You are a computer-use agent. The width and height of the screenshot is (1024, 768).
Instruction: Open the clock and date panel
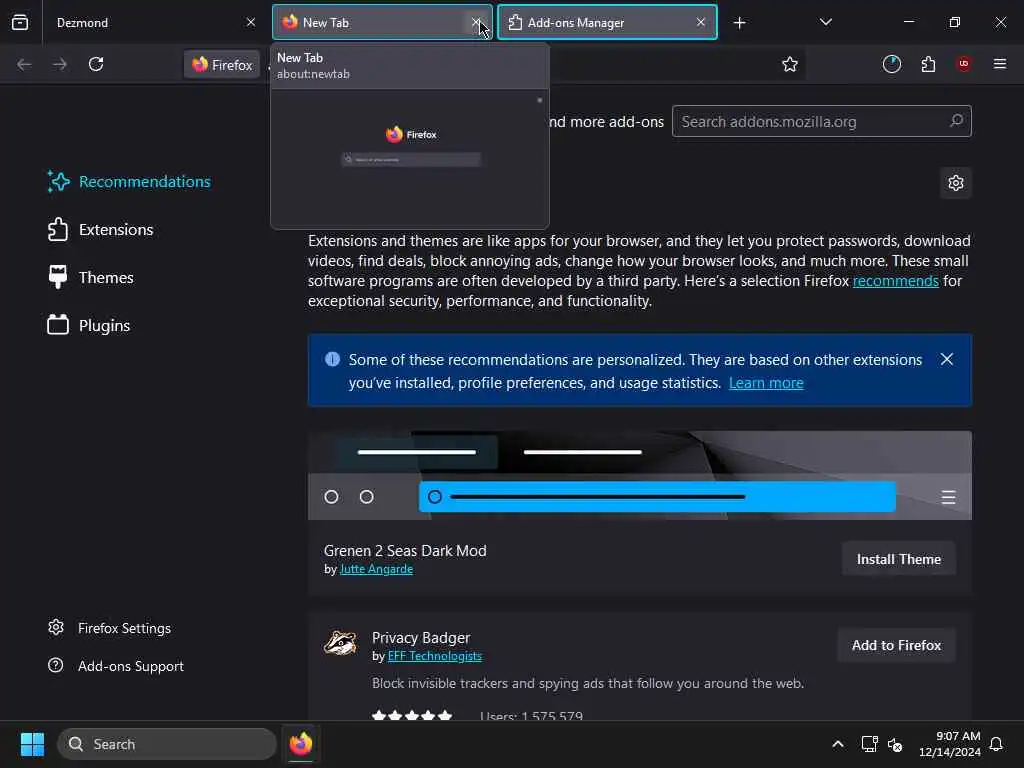click(x=950, y=744)
